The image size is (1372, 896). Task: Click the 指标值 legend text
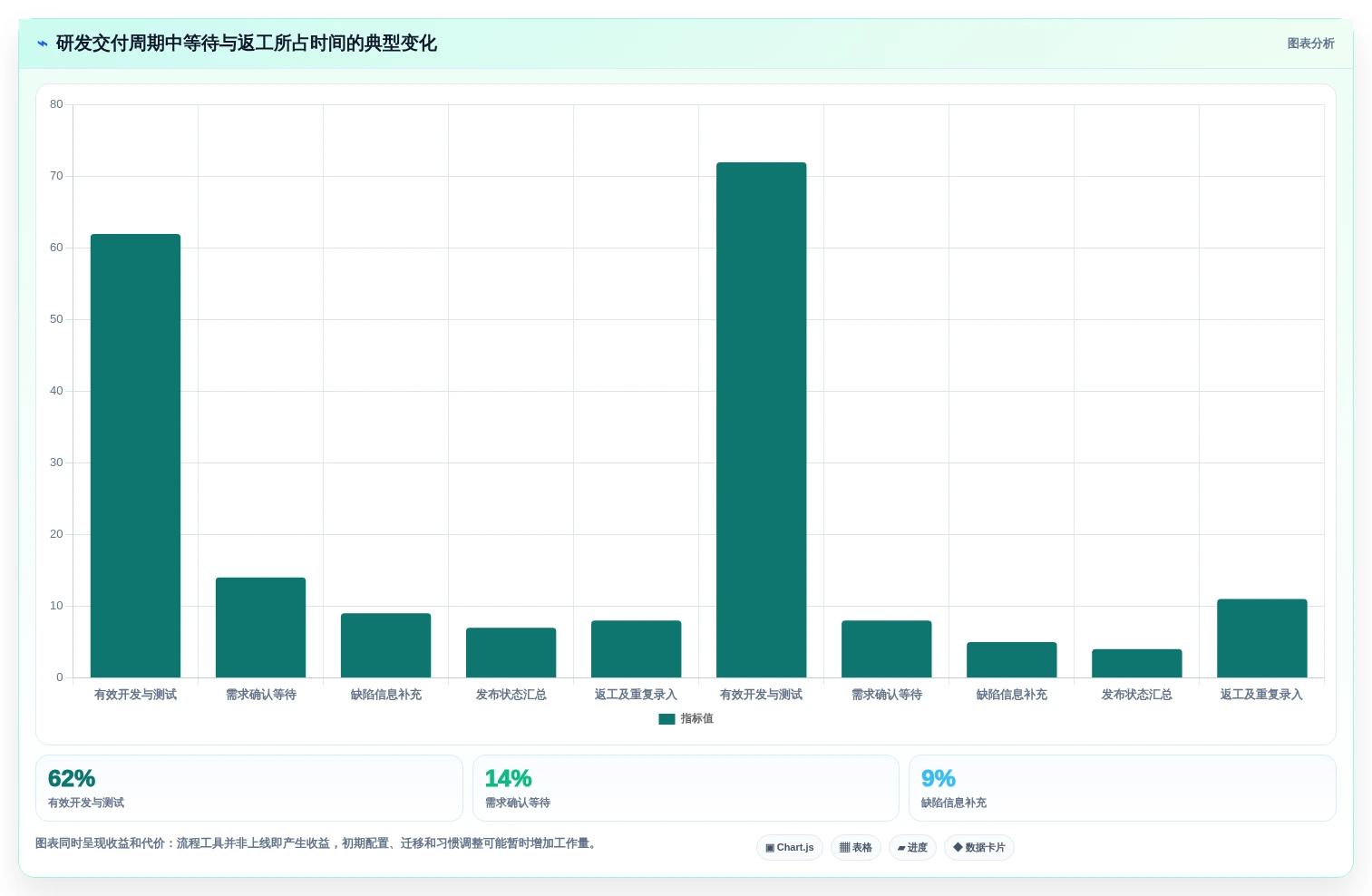tap(697, 718)
